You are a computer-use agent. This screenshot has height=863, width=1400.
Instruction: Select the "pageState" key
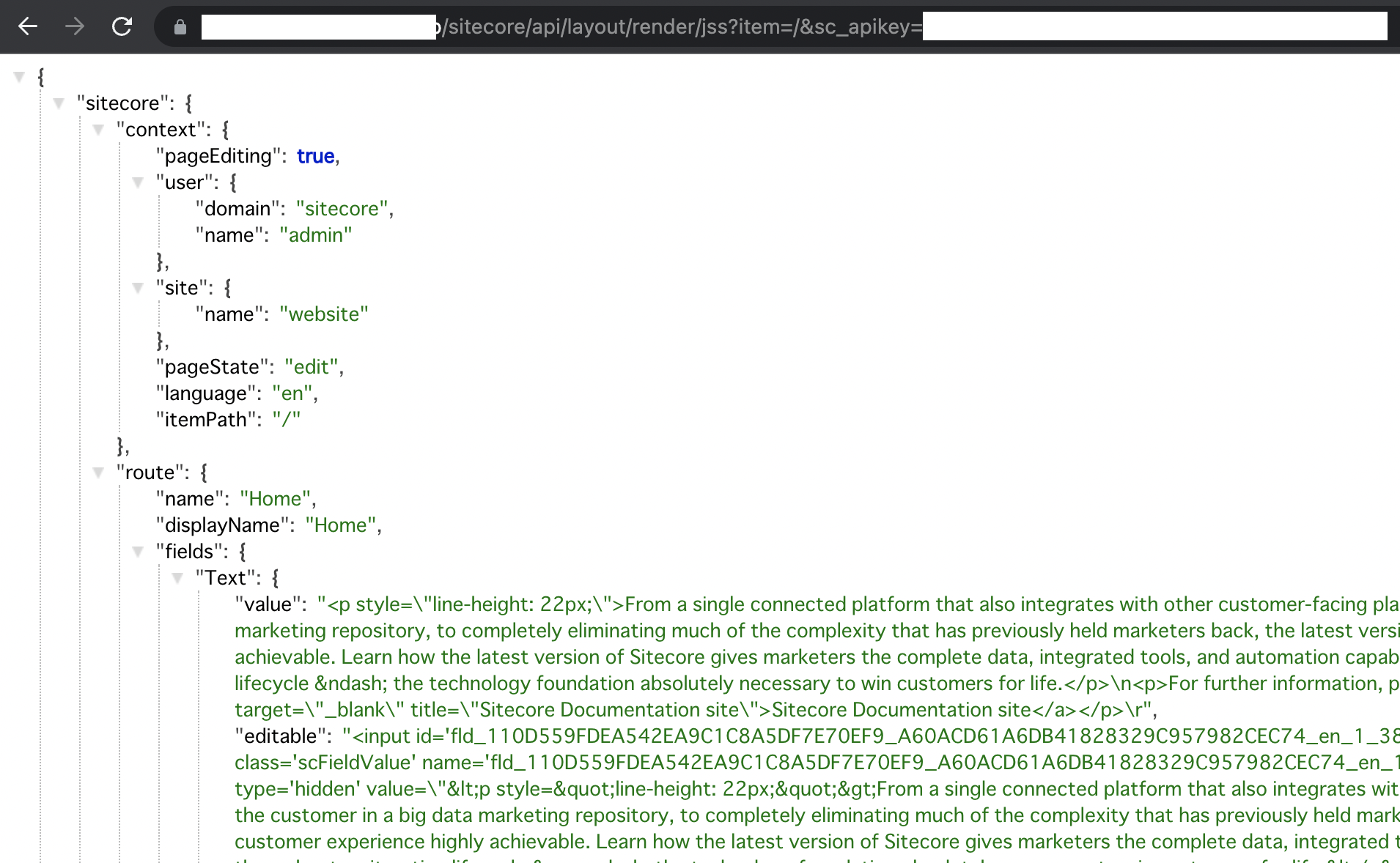click(212, 367)
